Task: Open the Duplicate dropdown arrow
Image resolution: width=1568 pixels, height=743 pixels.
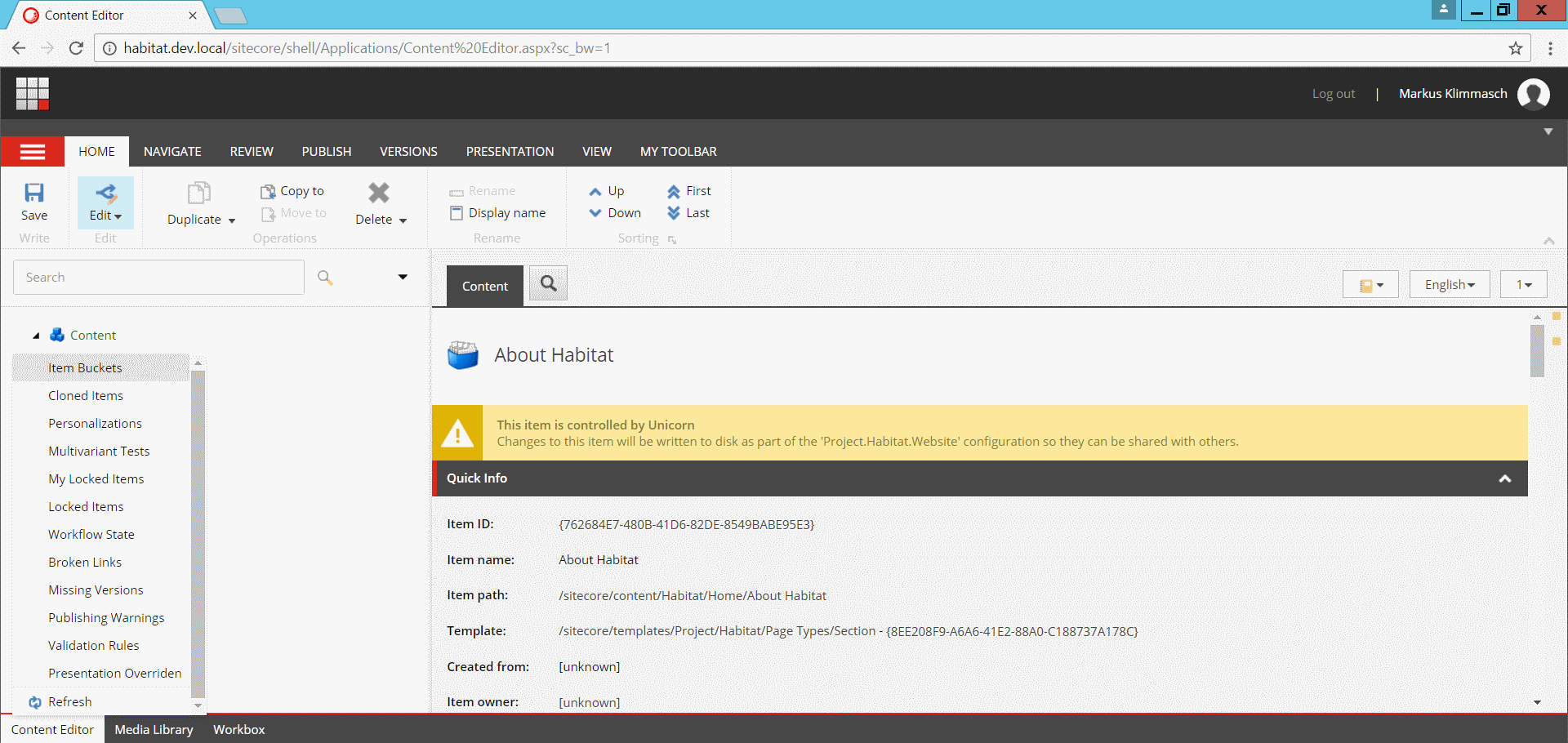Action: click(232, 220)
